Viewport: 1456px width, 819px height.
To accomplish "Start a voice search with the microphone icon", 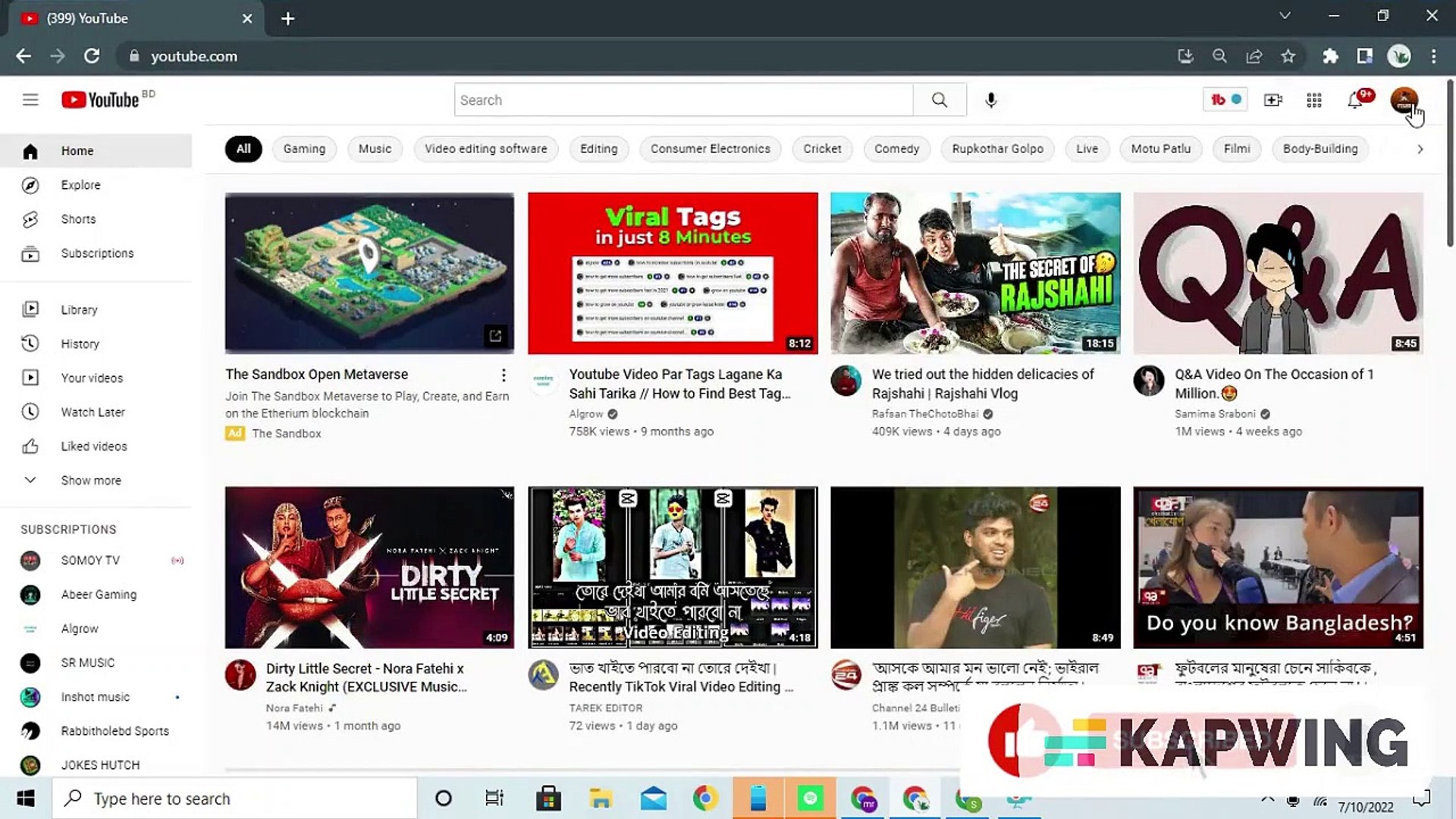I will pos(990,99).
